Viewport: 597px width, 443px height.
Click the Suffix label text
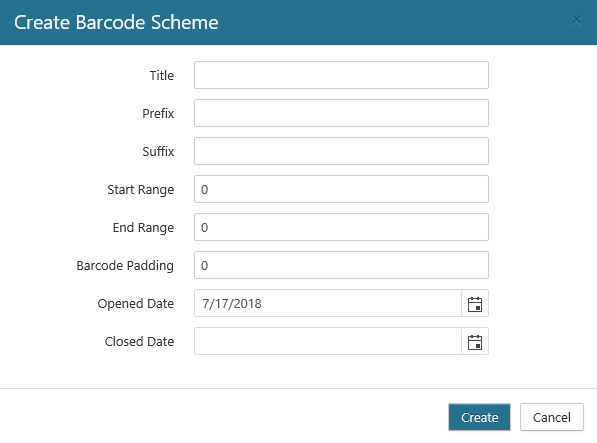coord(158,151)
